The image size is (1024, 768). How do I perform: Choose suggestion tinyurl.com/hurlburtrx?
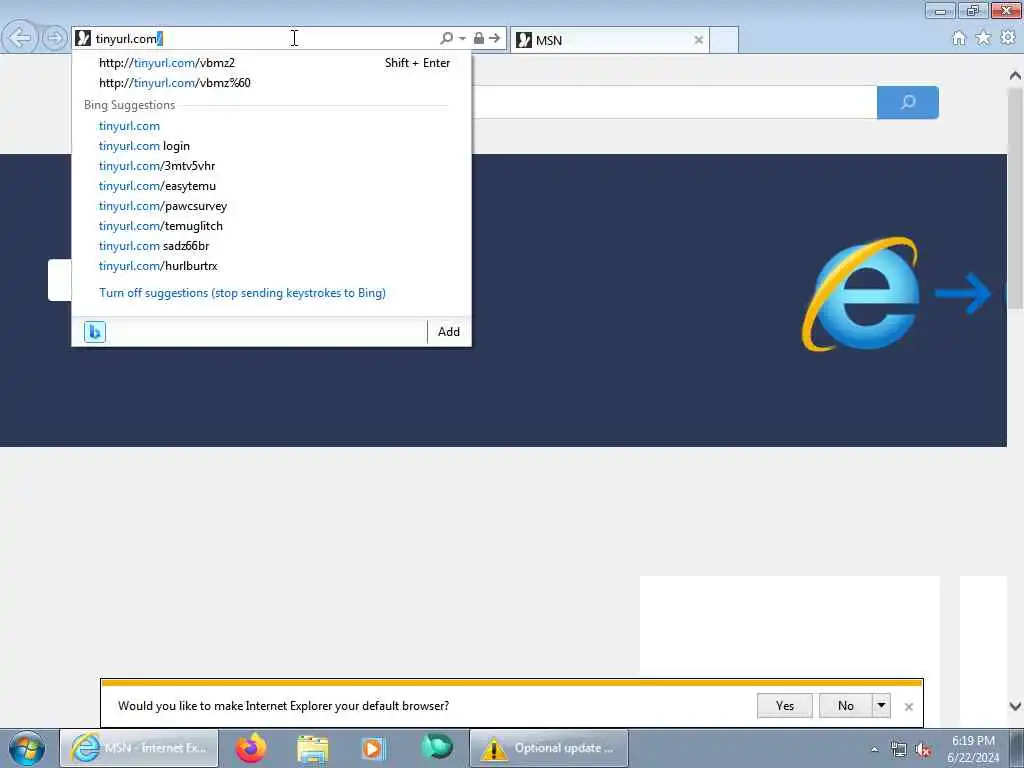pyautogui.click(x=272, y=266)
